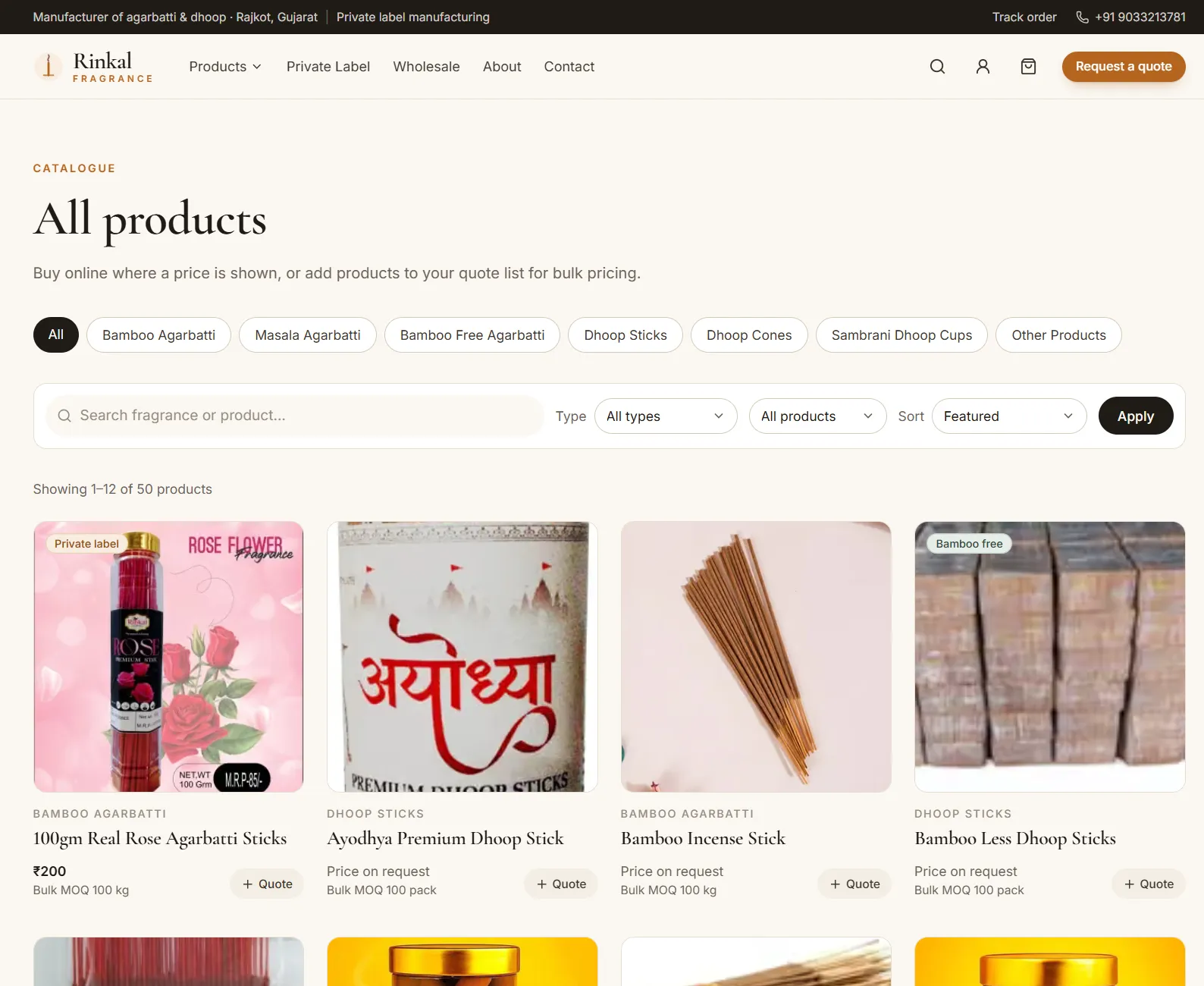Focus the search fragrance or product field
The width and height of the screenshot is (1204, 986).
(x=295, y=416)
